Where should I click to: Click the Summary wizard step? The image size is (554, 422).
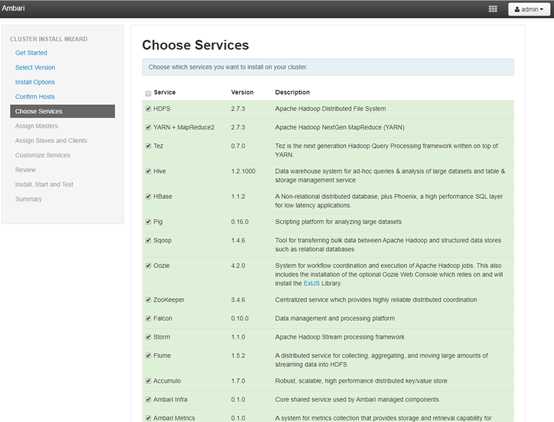[x=29, y=199]
